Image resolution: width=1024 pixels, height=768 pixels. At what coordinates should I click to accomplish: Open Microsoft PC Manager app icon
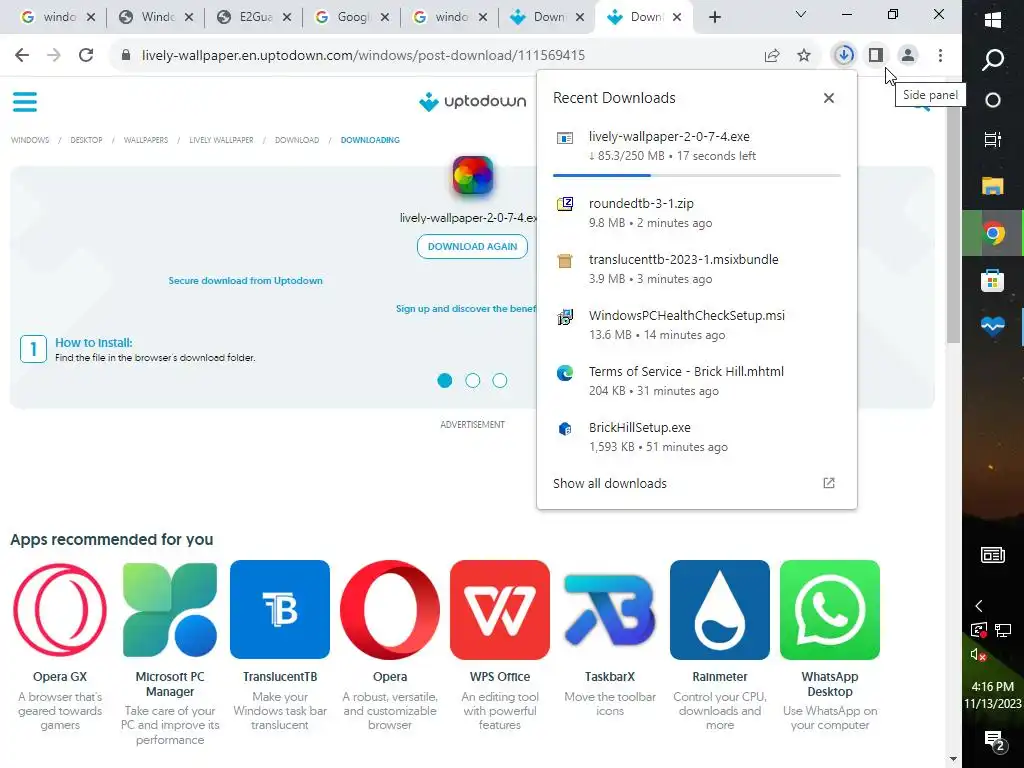tap(170, 609)
